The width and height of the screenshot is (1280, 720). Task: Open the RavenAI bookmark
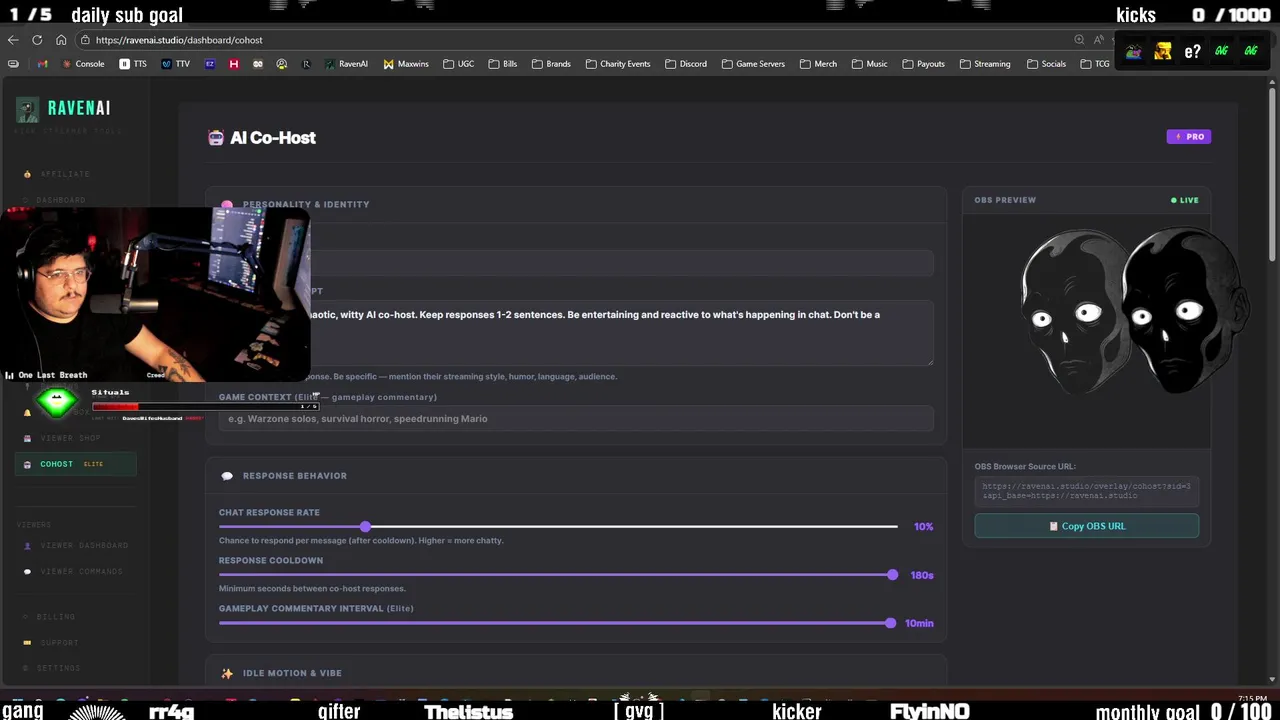coord(347,64)
